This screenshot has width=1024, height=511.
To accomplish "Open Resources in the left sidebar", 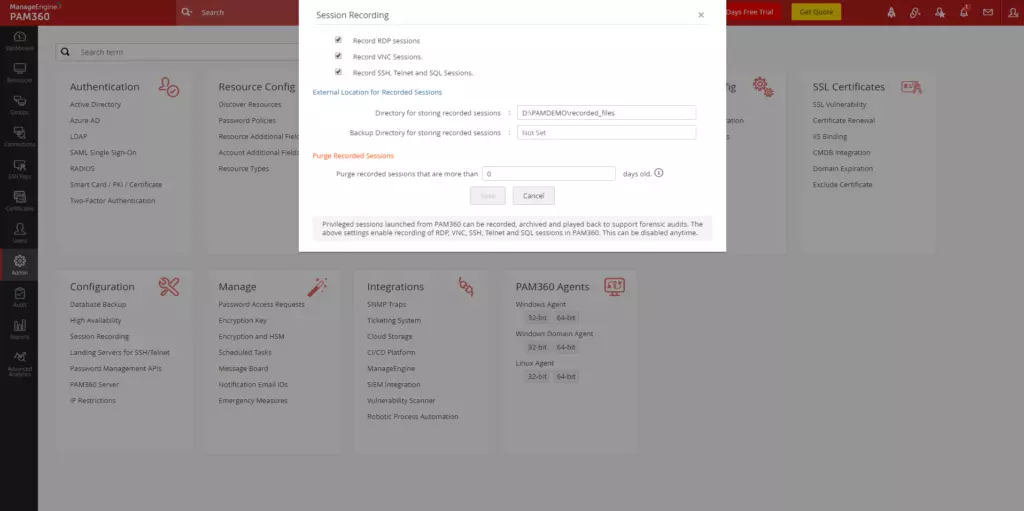I will click(x=20, y=73).
